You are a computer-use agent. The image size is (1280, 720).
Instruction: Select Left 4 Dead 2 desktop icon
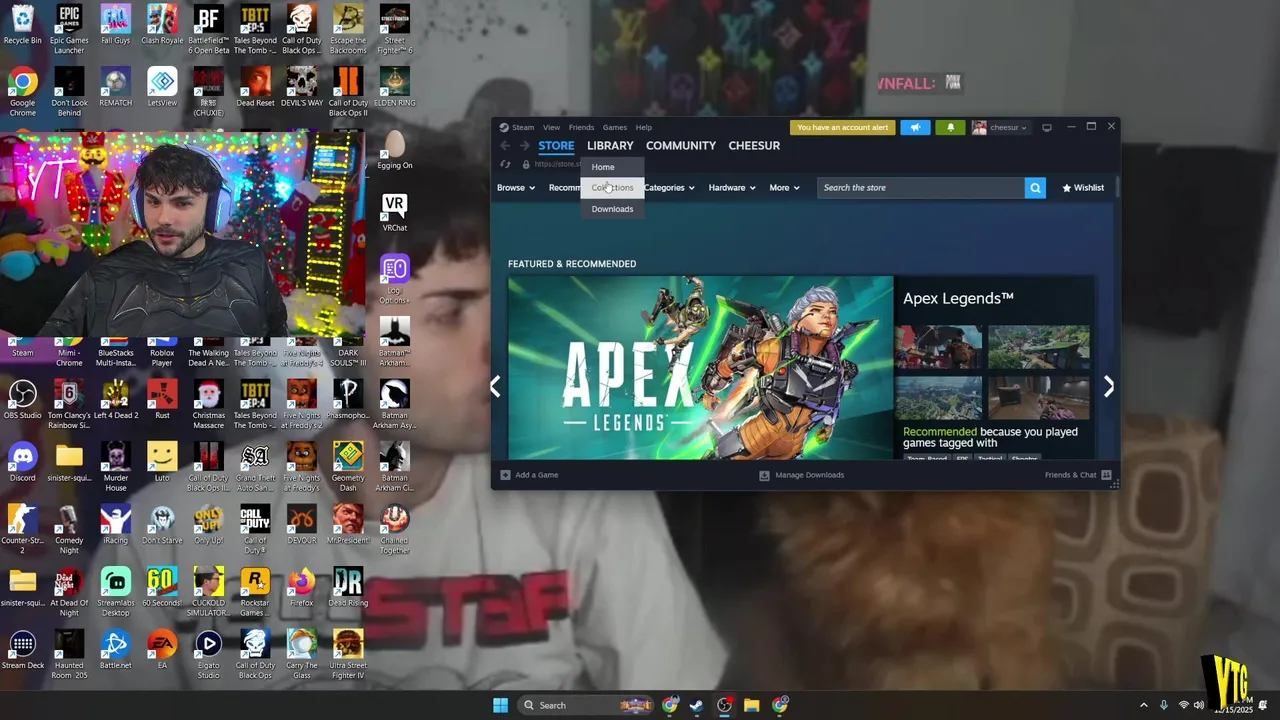115,400
